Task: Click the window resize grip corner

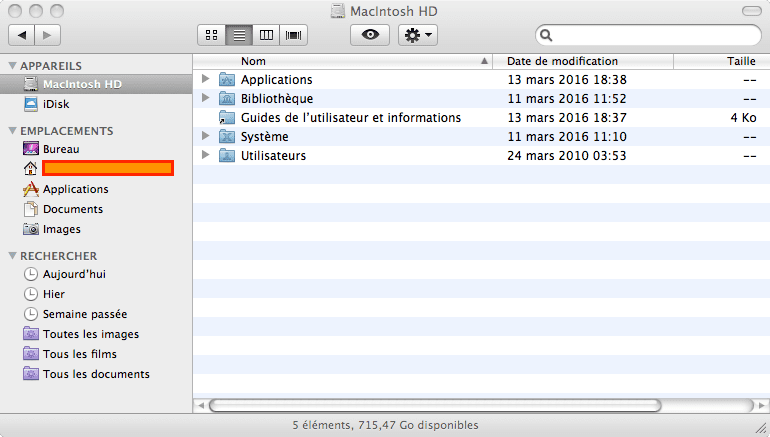Action: point(763,428)
